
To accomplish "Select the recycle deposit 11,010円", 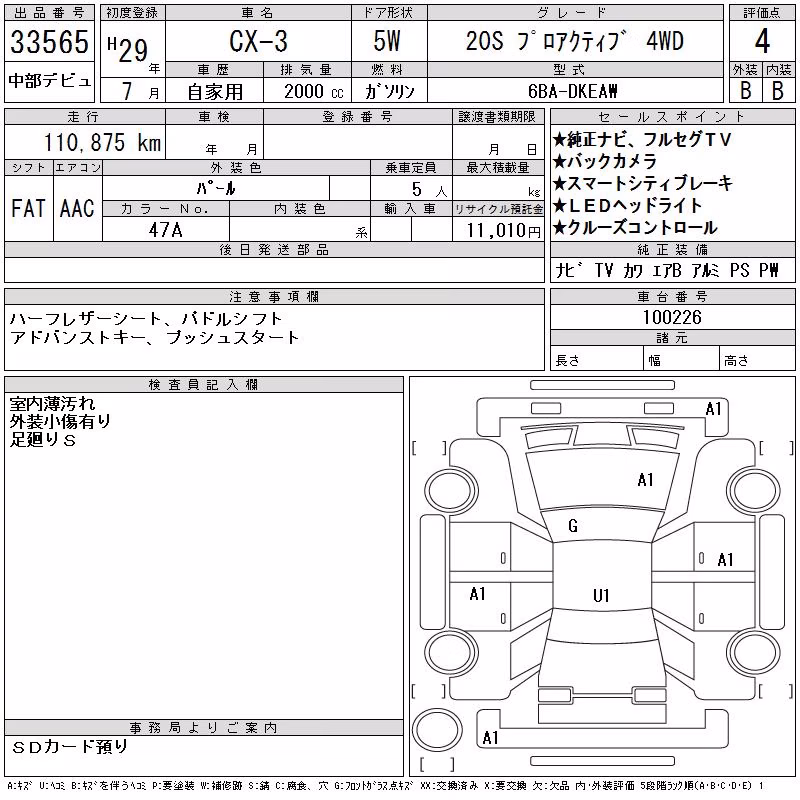I will click(503, 231).
